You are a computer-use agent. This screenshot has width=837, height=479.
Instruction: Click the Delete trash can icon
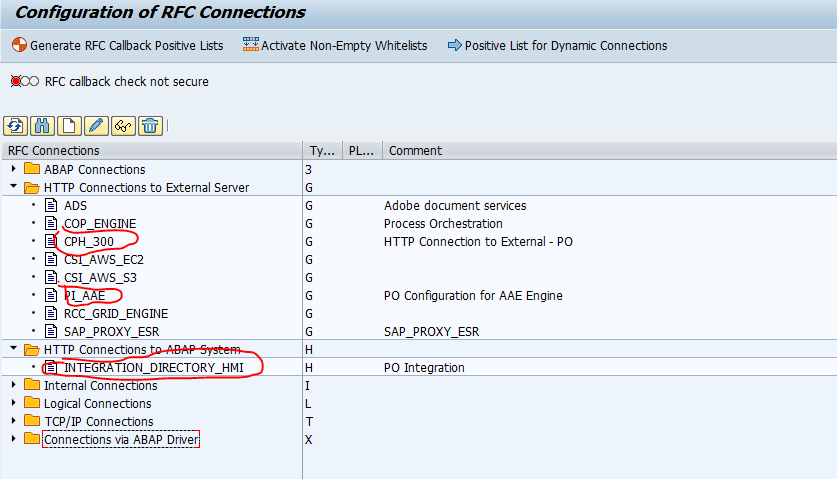pyautogui.click(x=151, y=126)
